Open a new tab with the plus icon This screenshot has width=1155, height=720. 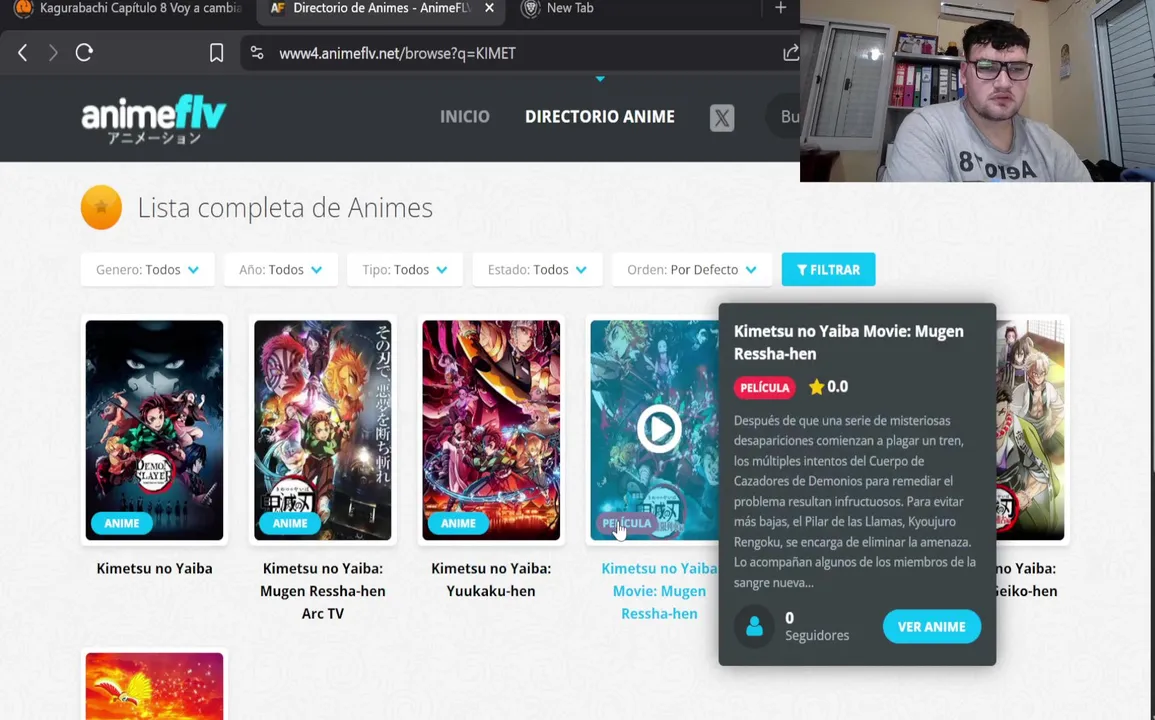pyautogui.click(x=781, y=8)
